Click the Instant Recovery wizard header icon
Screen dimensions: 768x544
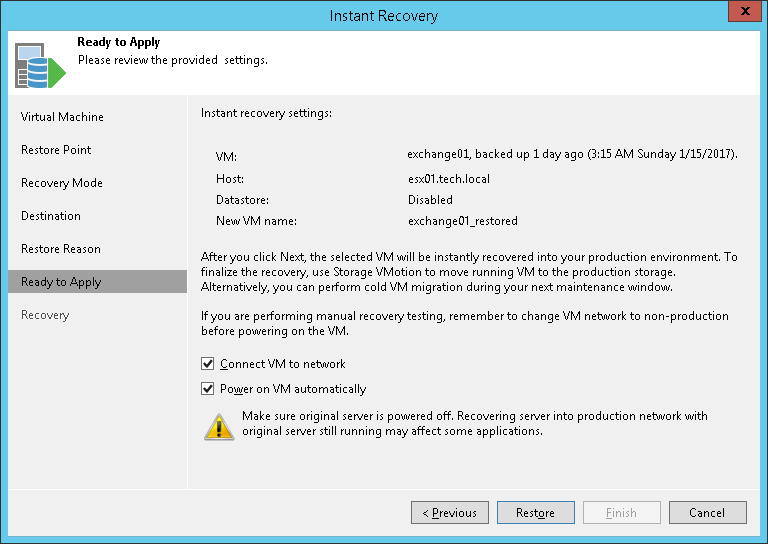point(39,64)
